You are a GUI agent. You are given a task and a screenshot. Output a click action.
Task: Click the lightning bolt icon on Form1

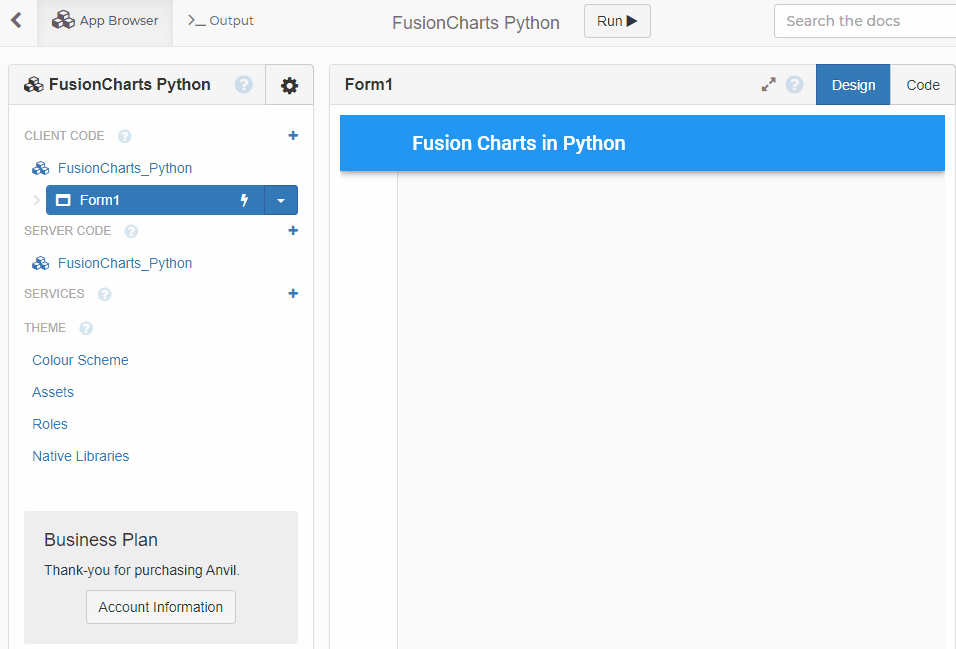pyautogui.click(x=244, y=200)
